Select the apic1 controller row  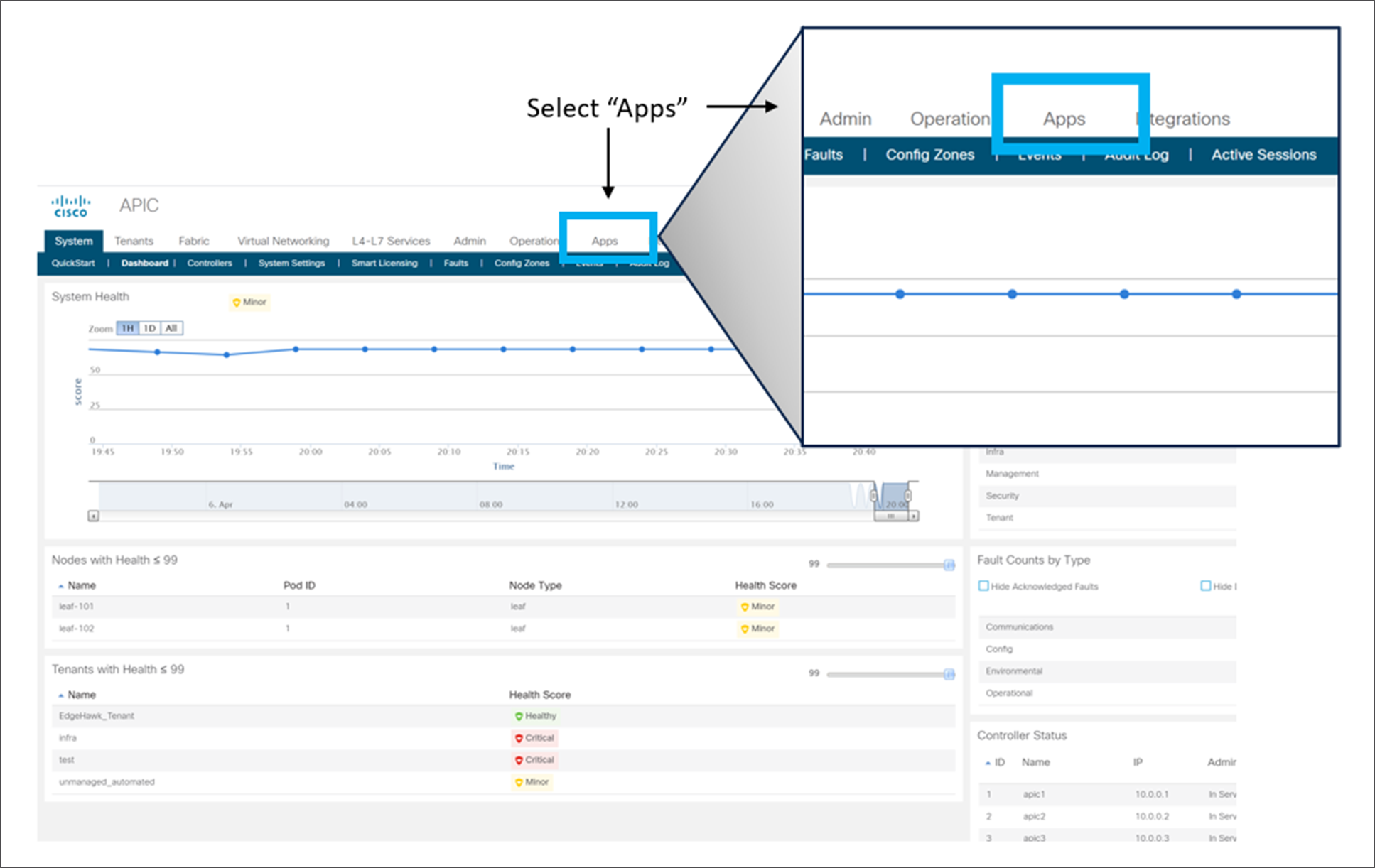pos(1107,794)
